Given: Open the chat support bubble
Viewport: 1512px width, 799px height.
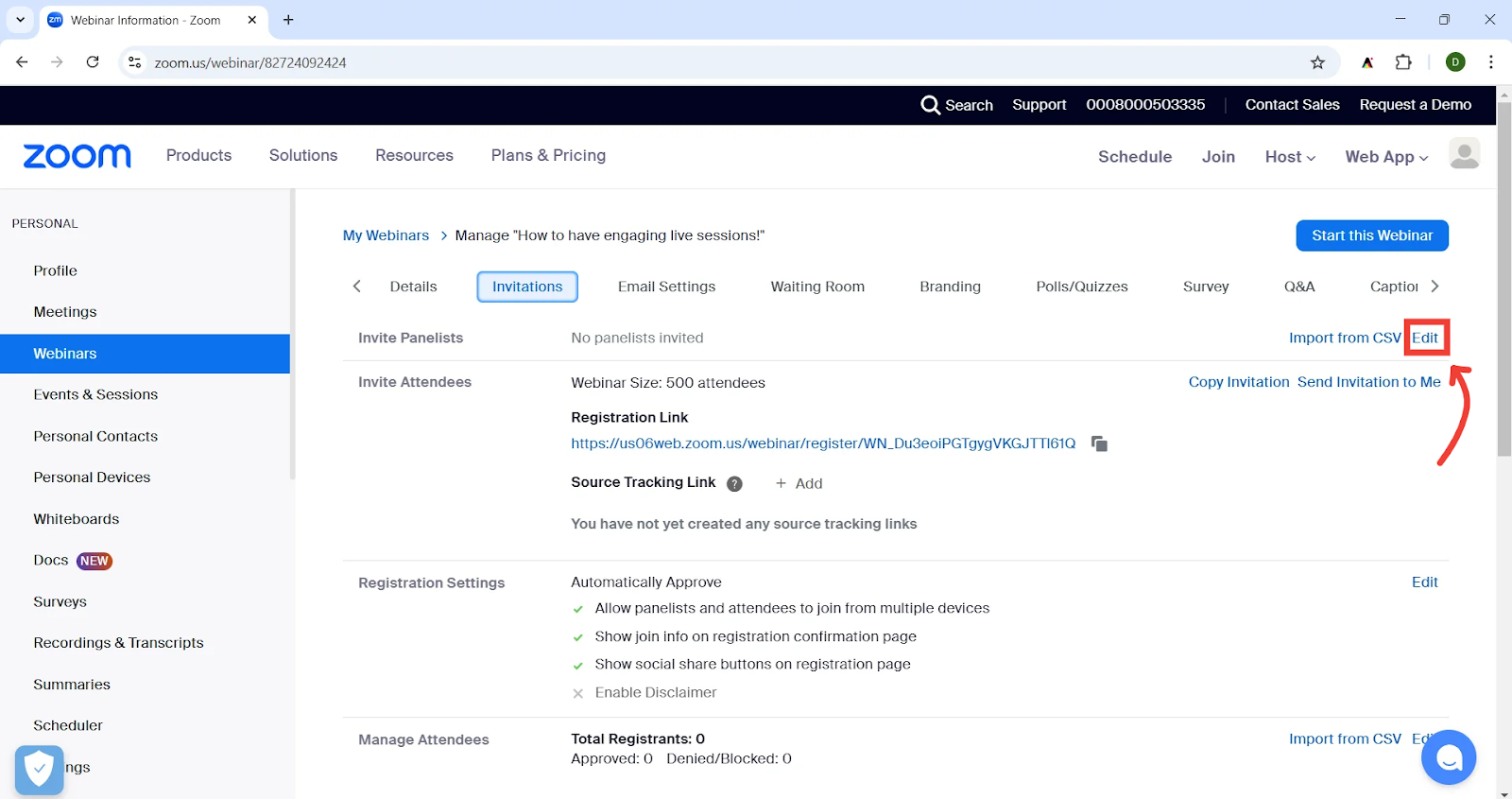Looking at the screenshot, I should point(1448,757).
